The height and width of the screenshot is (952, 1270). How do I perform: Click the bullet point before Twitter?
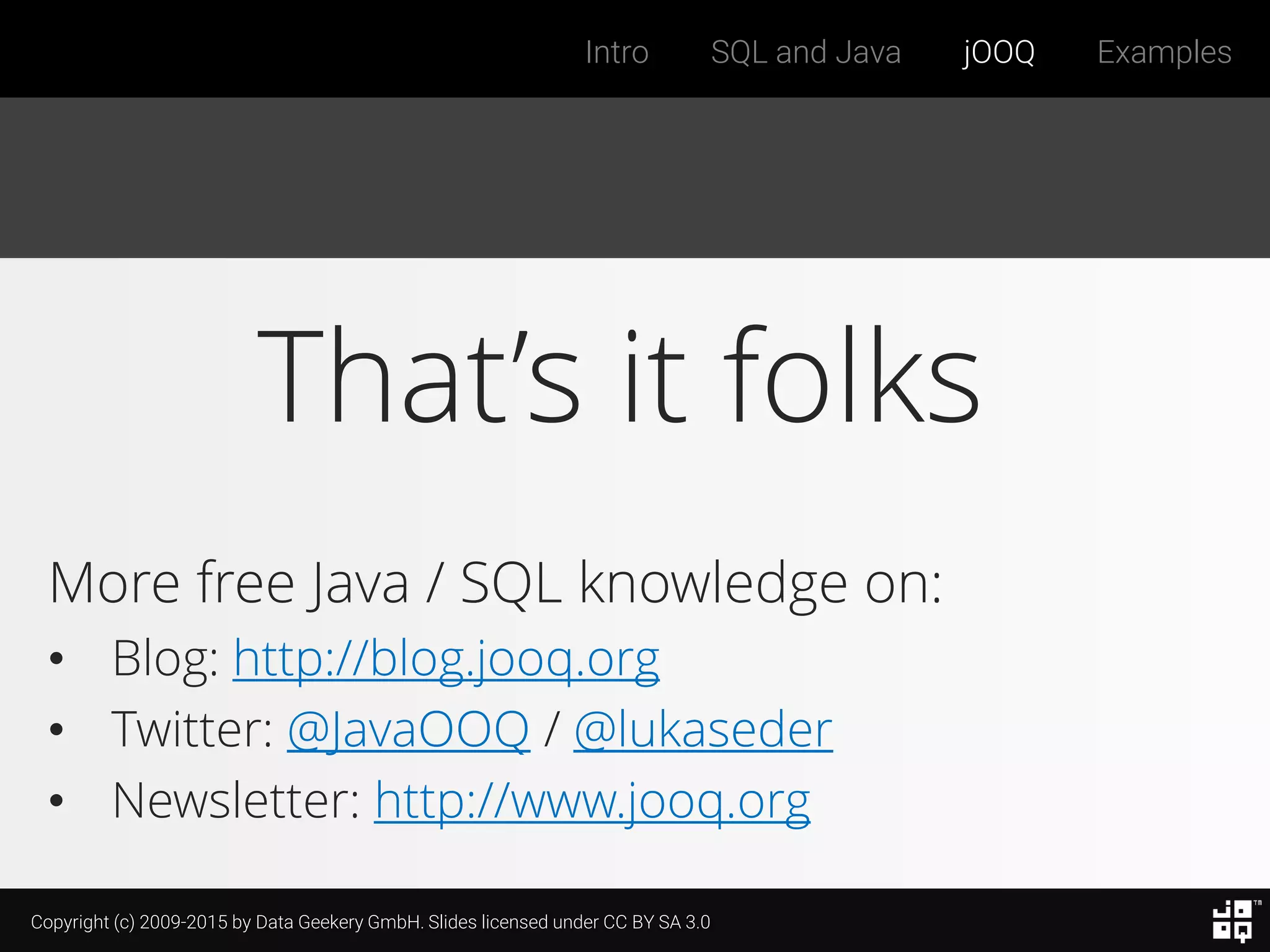pyautogui.click(x=56, y=729)
